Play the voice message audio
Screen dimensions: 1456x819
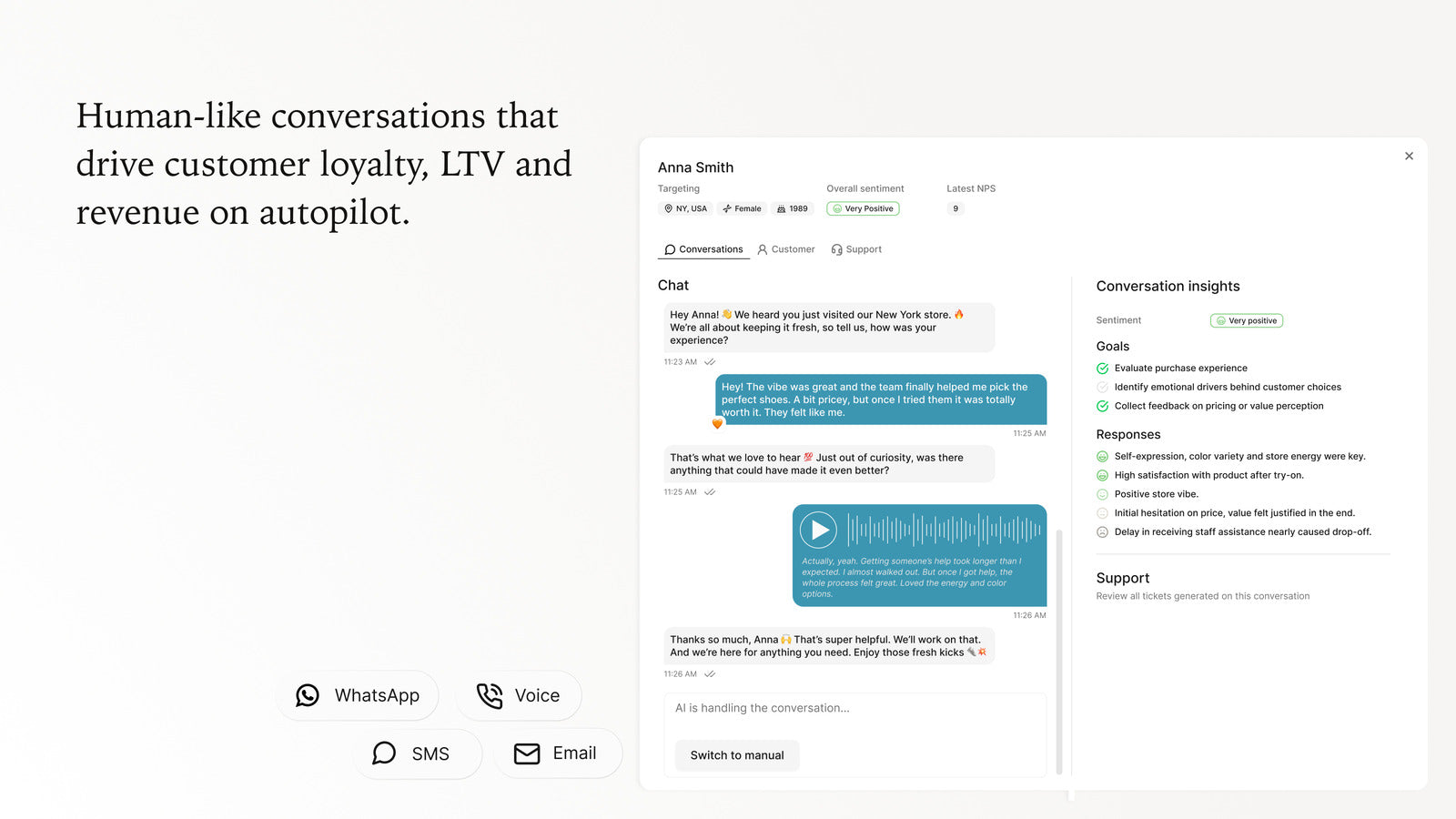click(x=819, y=530)
